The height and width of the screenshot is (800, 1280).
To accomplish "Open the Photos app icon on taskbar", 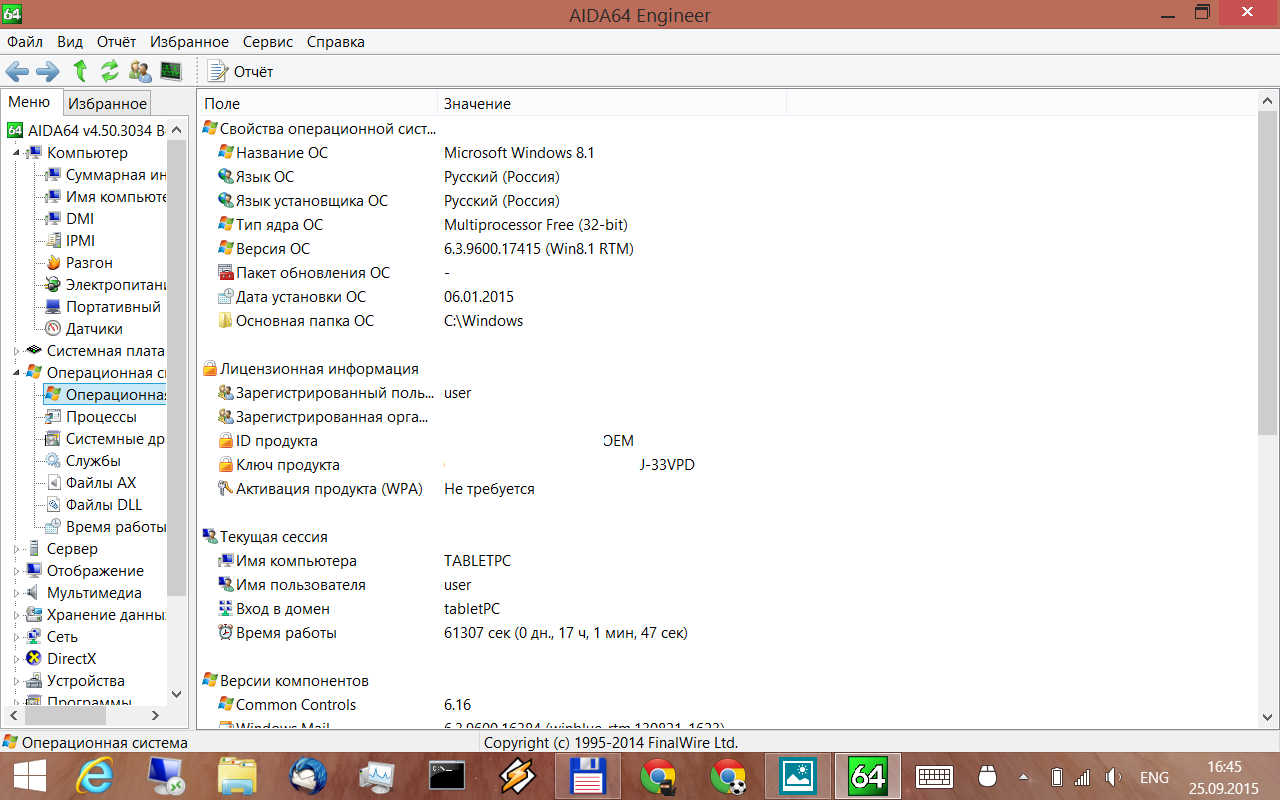I will 799,776.
